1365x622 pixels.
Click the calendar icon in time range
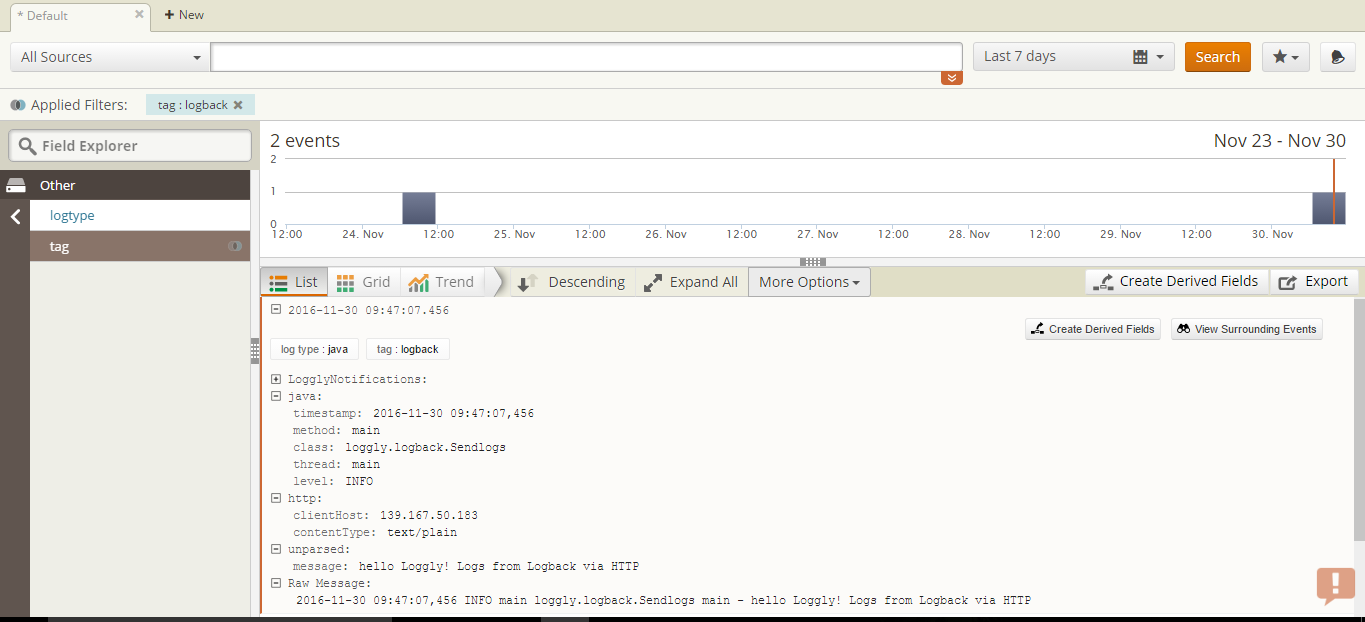[1140, 57]
